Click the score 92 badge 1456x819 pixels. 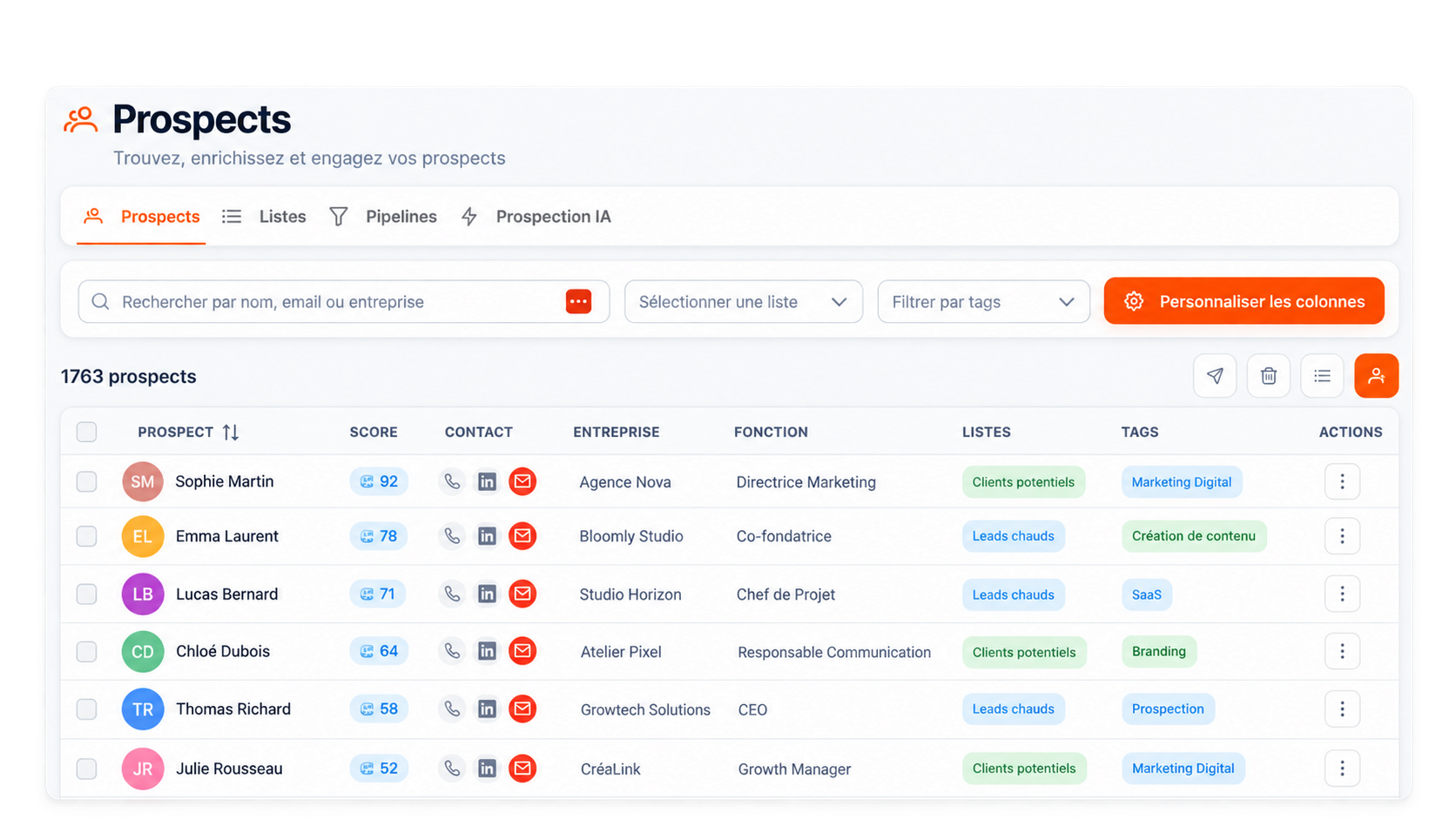point(379,481)
